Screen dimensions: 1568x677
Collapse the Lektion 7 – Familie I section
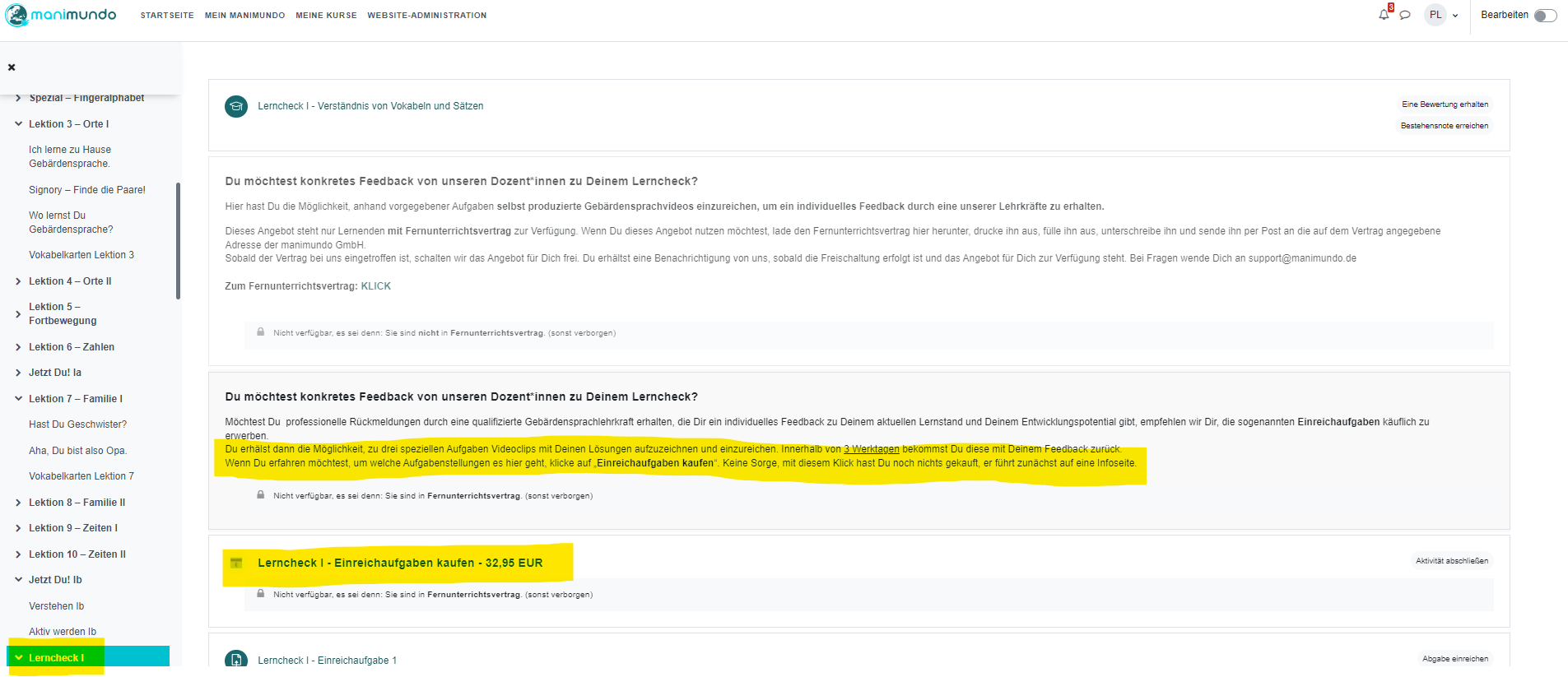pos(18,399)
